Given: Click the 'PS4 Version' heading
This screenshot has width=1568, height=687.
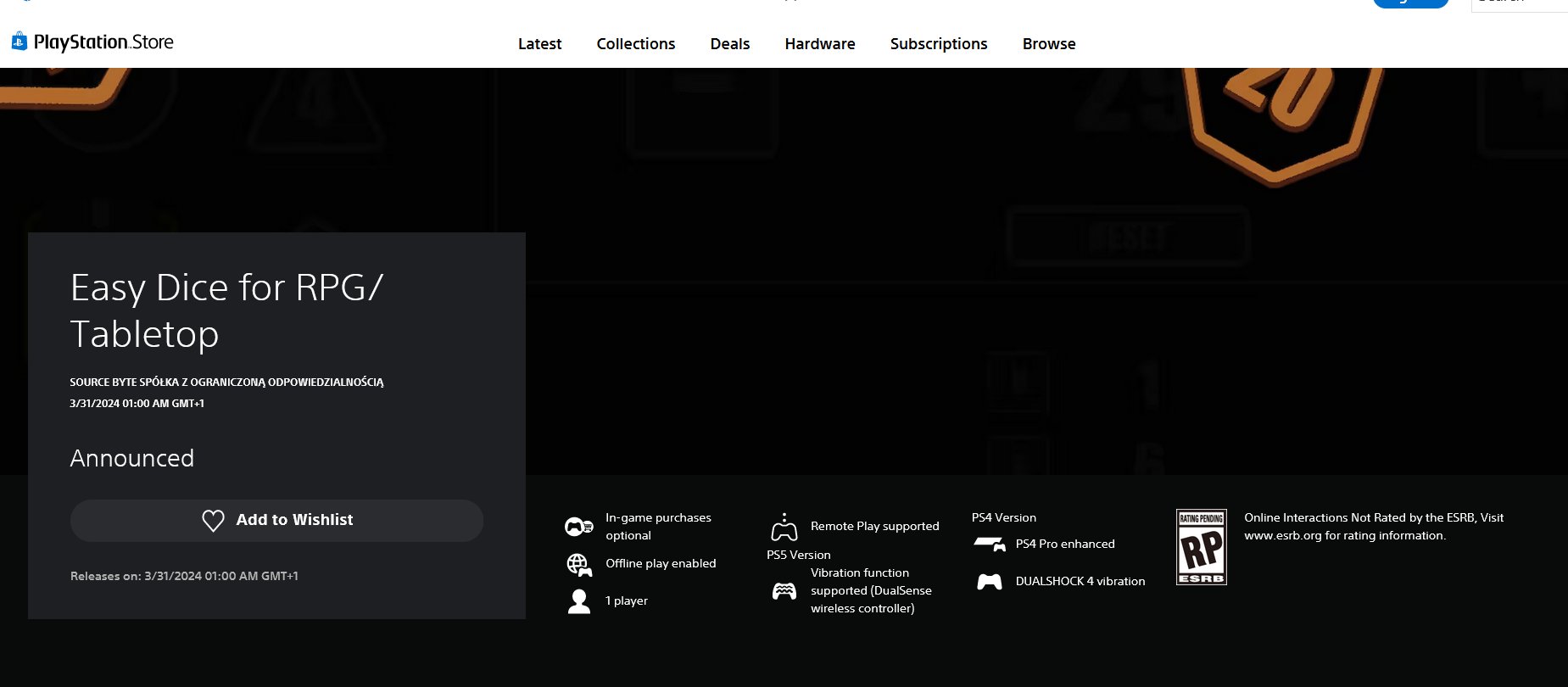Looking at the screenshot, I should pyautogui.click(x=1004, y=517).
